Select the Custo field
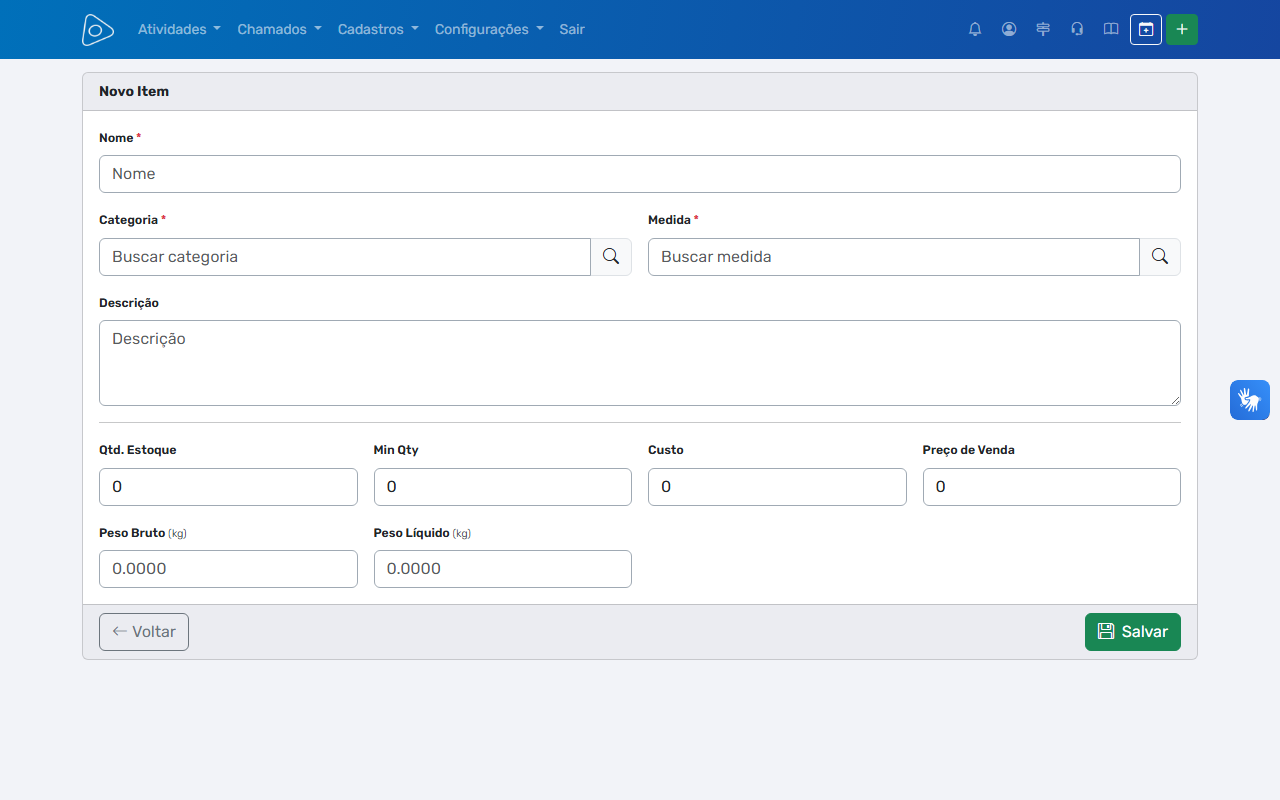The image size is (1280, 800). [777, 487]
